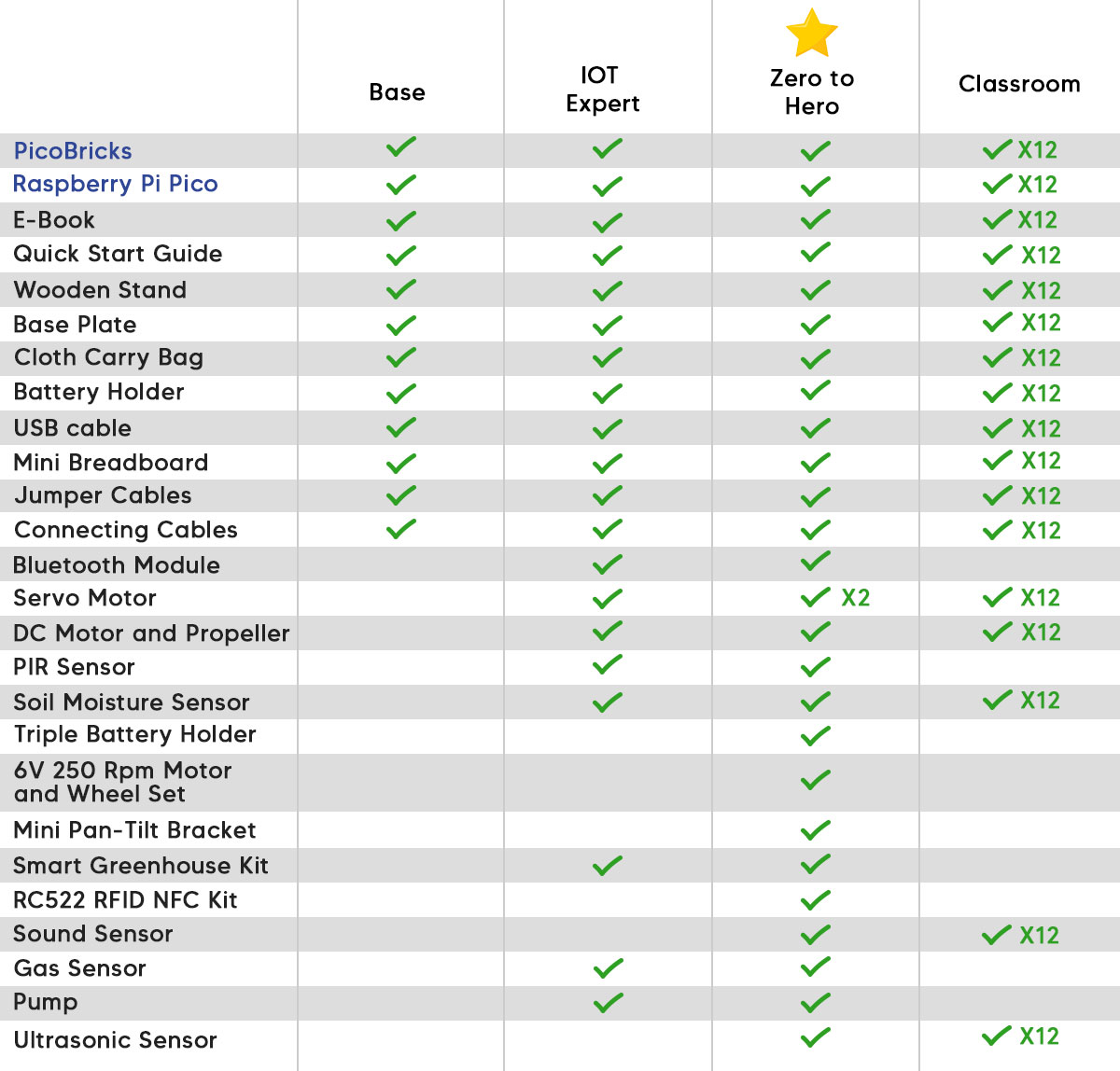Click the Zero to Hero checkmark for Mini Pan-Tilt Bracket
Viewport: 1120px width, 1071px height.
coord(816,829)
